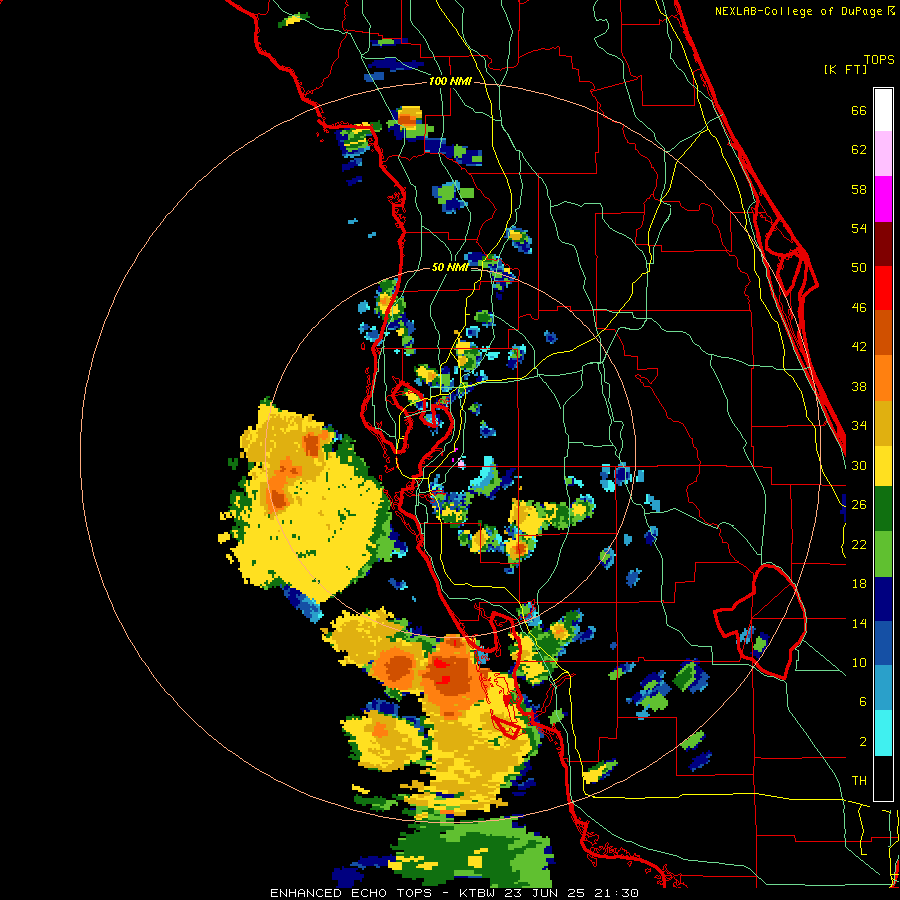
Task: Pick the magenta legend swatch
Action: pos(883,199)
